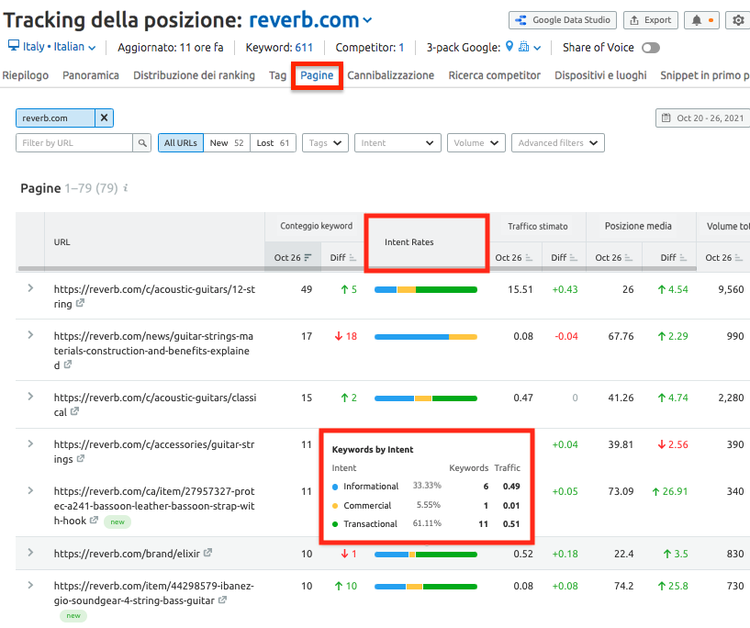Expand the bassoon-strap item row

30,490
